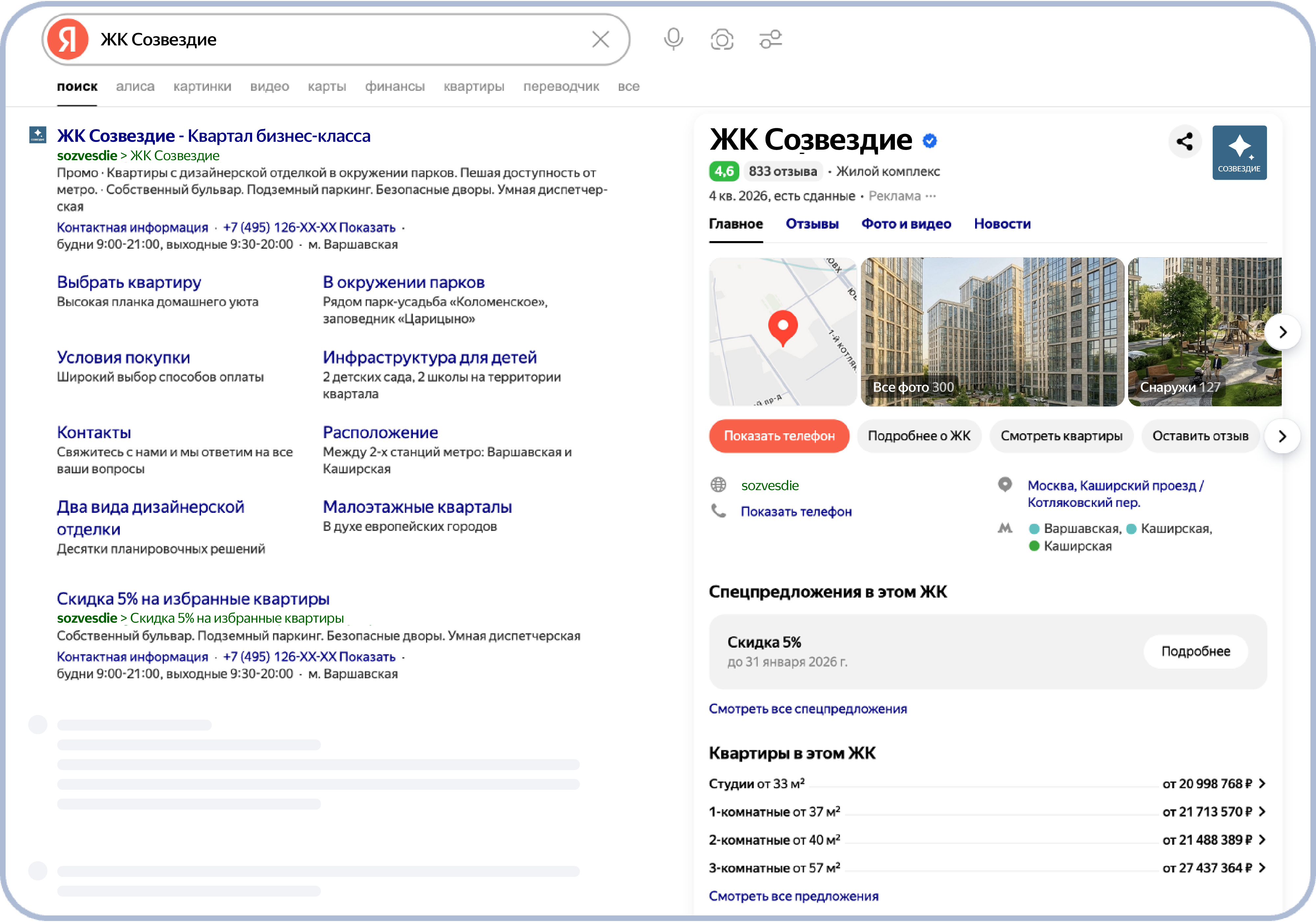
Task: Click the Смотреть квартиры button
Action: [1061, 436]
